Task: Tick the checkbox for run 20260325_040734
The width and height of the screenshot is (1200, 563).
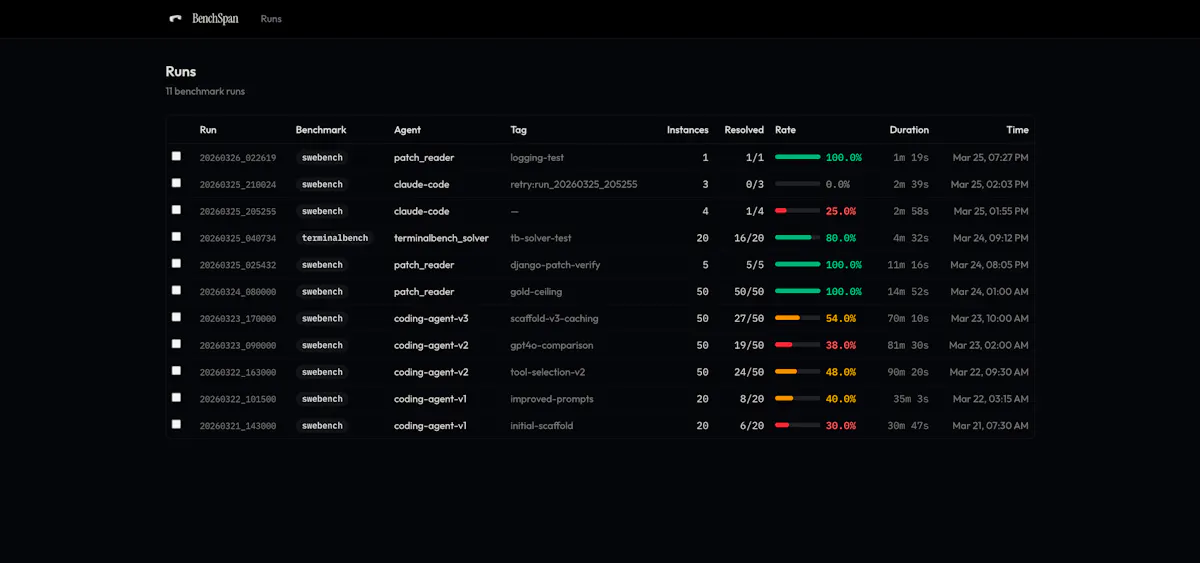Action: [x=176, y=237]
